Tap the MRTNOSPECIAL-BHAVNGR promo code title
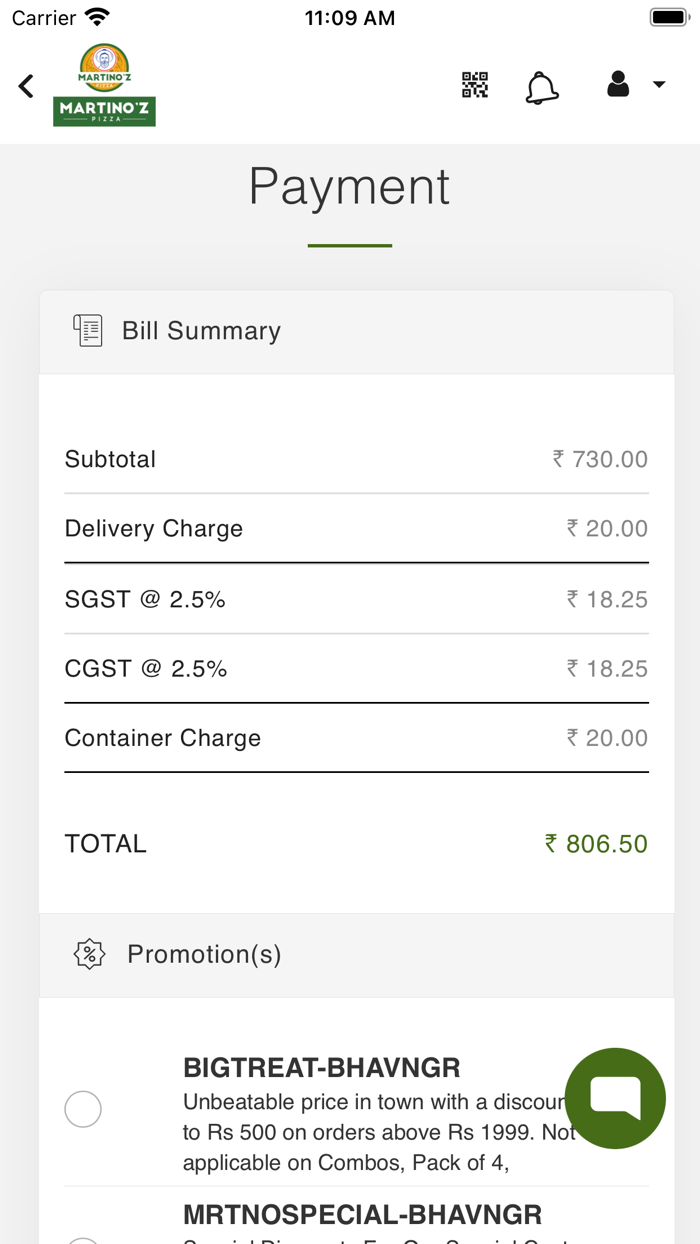Screen dimensions: 700x1244 (362, 1215)
